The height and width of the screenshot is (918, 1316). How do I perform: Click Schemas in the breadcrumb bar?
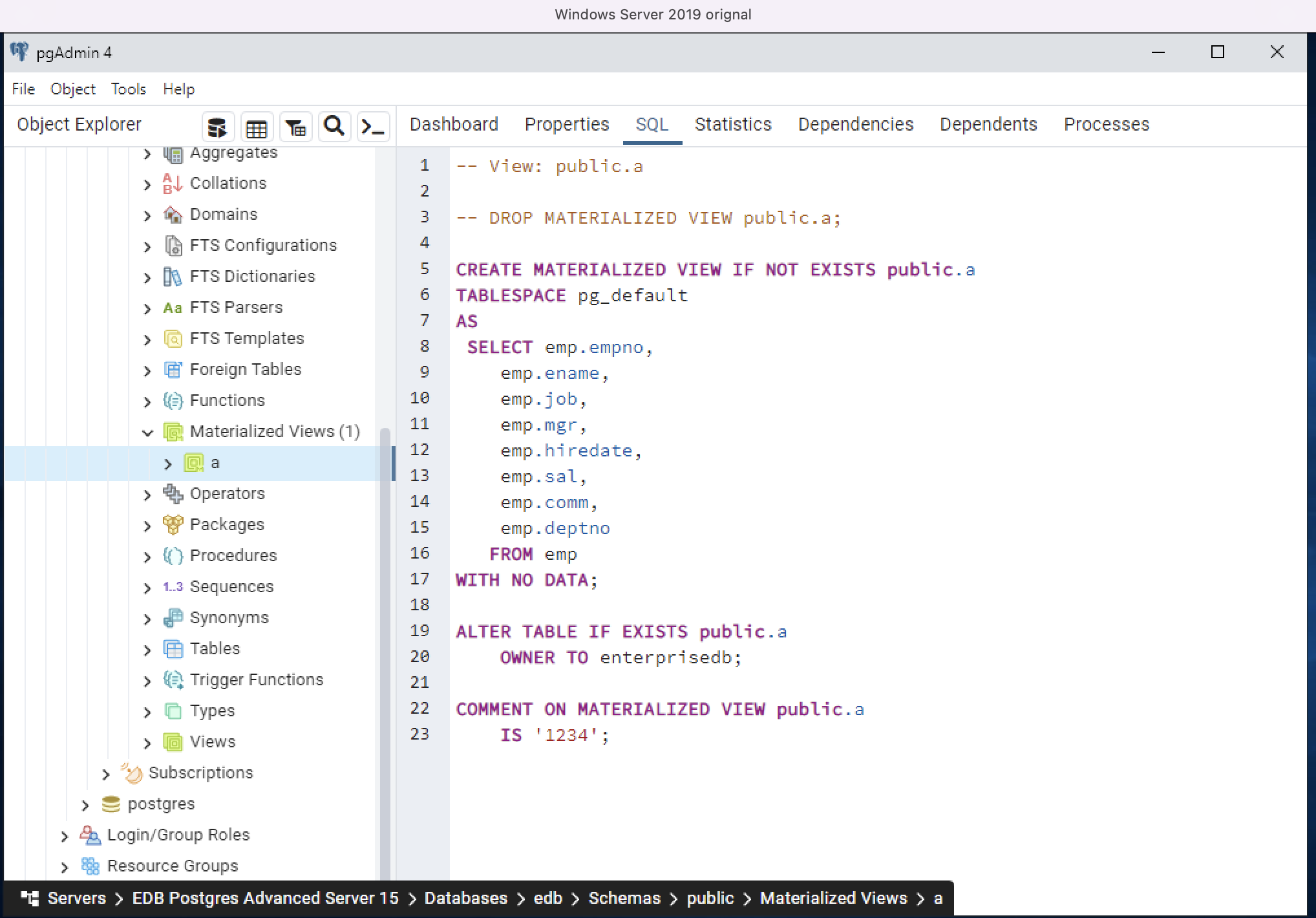point(624,898)
